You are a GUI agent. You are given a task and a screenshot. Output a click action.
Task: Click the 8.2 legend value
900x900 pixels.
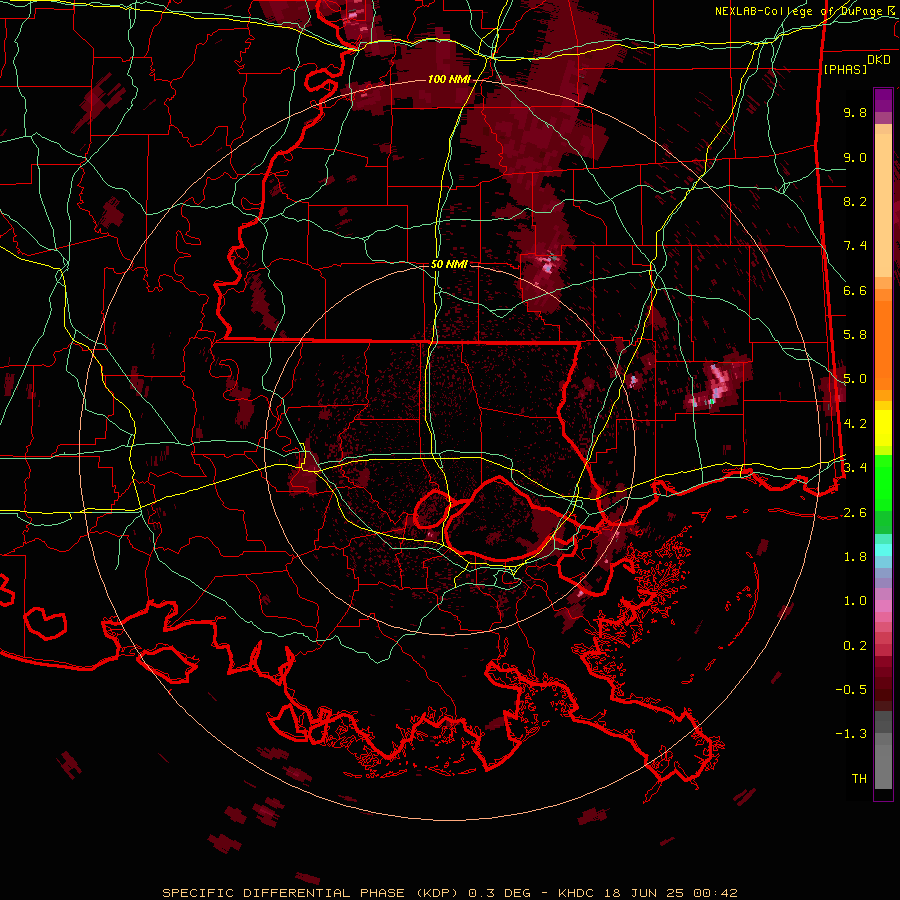click(855, 201)
